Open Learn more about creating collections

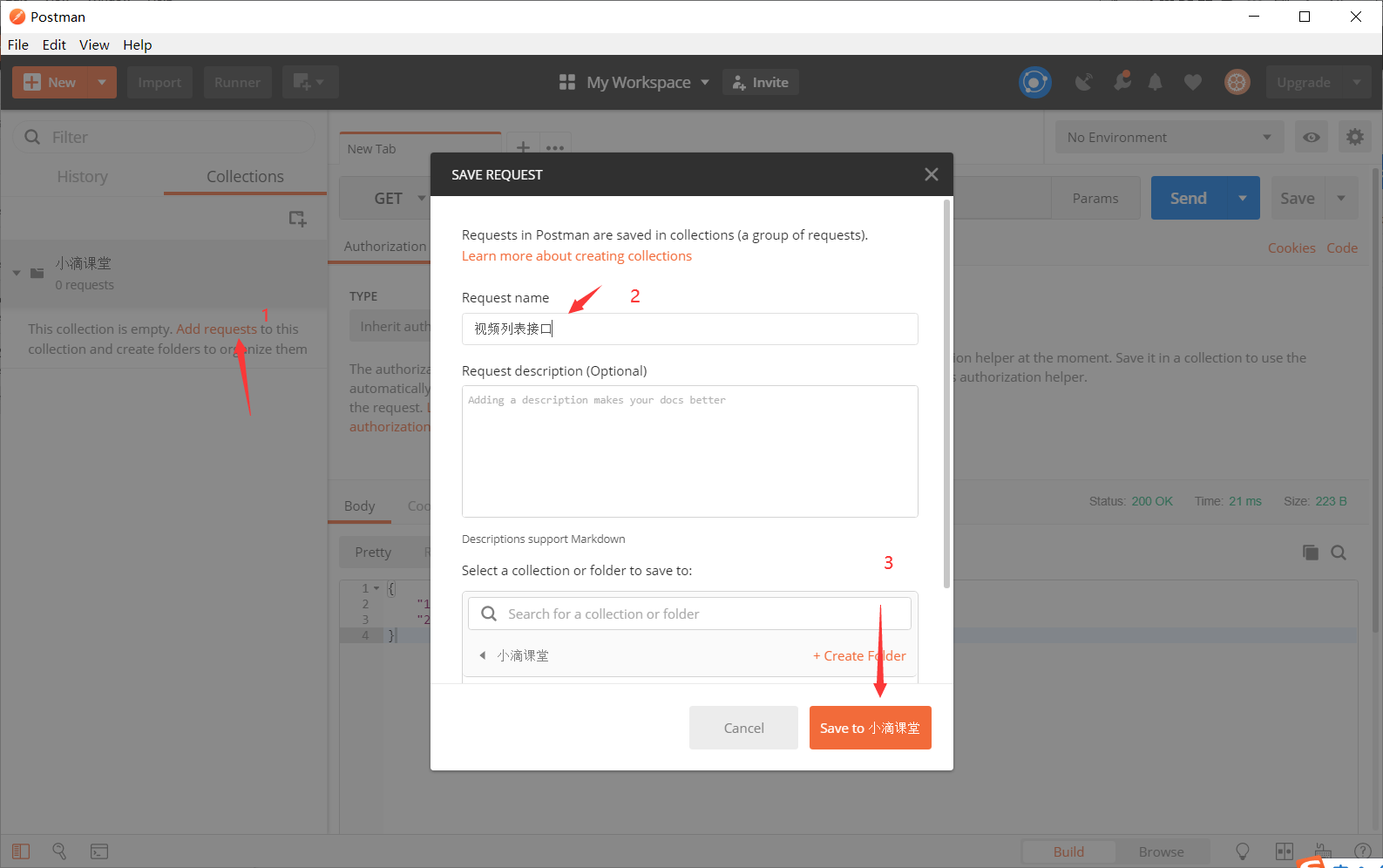click(577, 255)
